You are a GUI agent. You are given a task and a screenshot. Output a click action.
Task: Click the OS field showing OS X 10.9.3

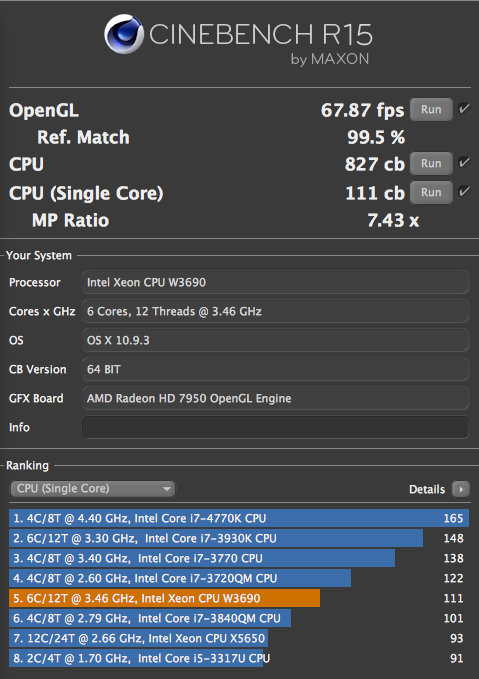point(275,340)
